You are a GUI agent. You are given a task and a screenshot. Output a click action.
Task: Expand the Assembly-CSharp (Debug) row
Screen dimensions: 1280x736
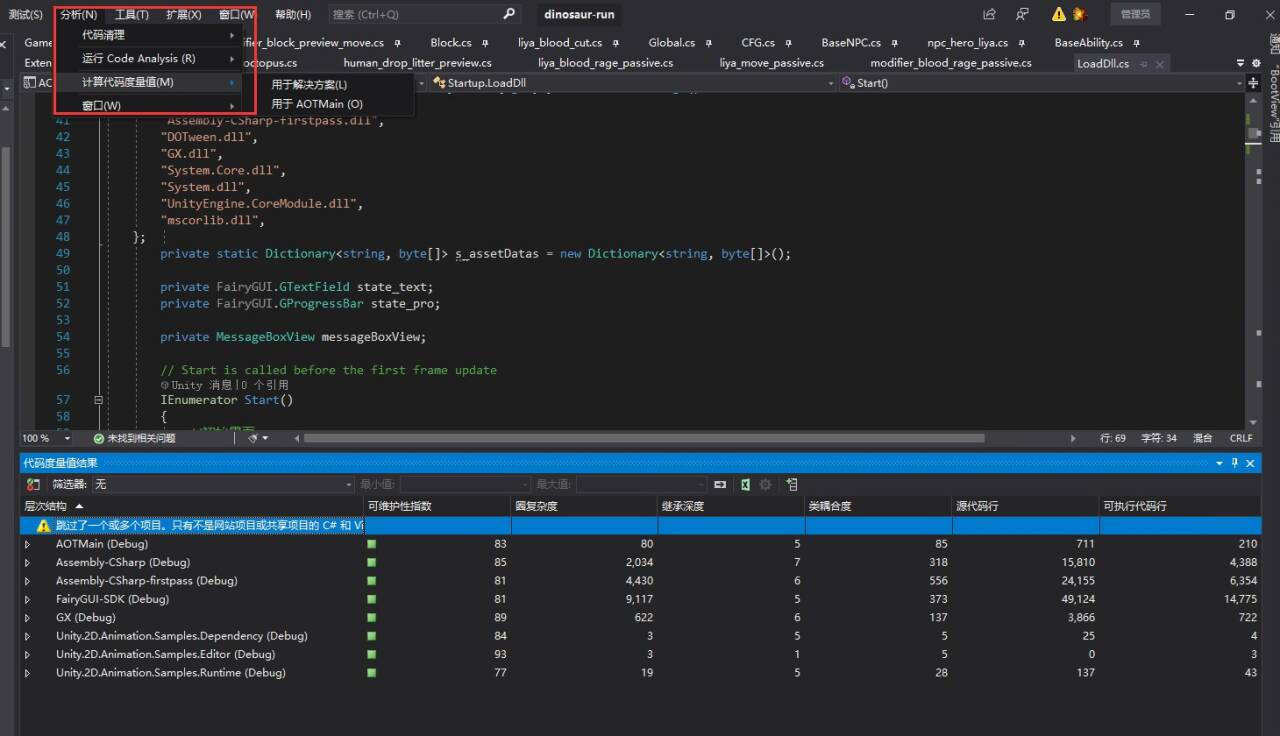28,562
